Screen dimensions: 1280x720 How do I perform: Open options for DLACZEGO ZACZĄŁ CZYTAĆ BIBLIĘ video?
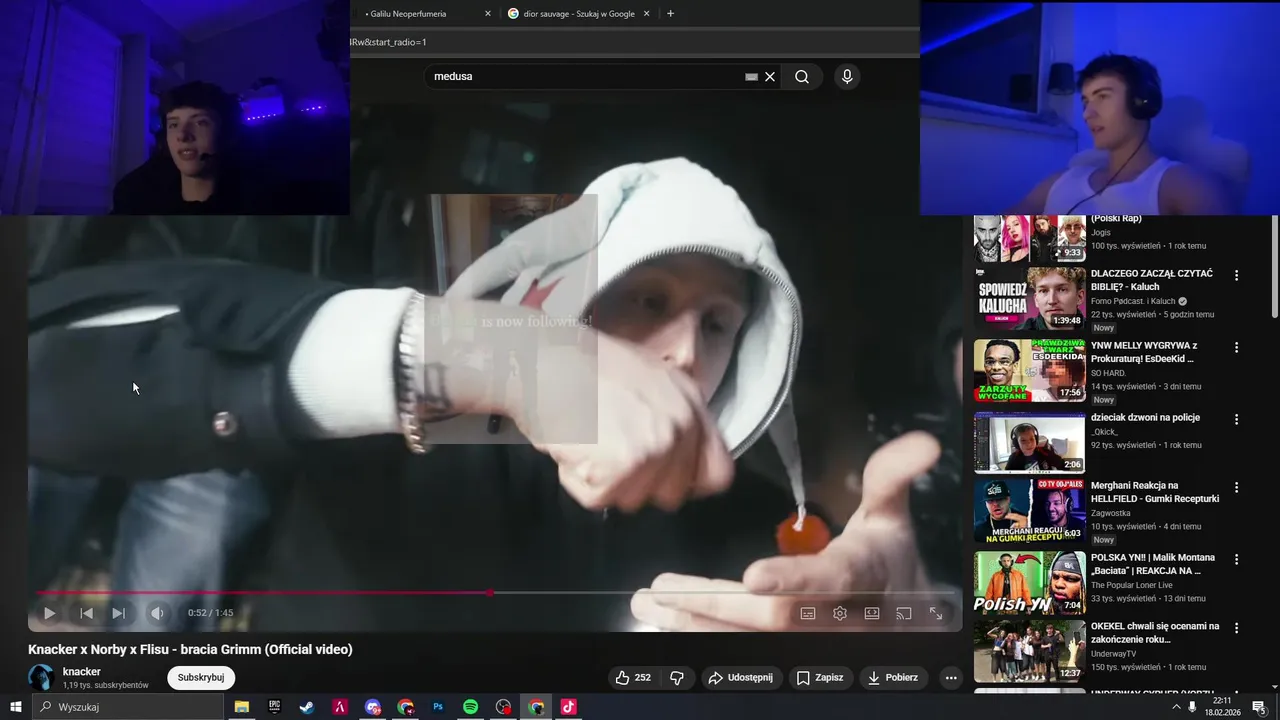[x=1236, y=275]
